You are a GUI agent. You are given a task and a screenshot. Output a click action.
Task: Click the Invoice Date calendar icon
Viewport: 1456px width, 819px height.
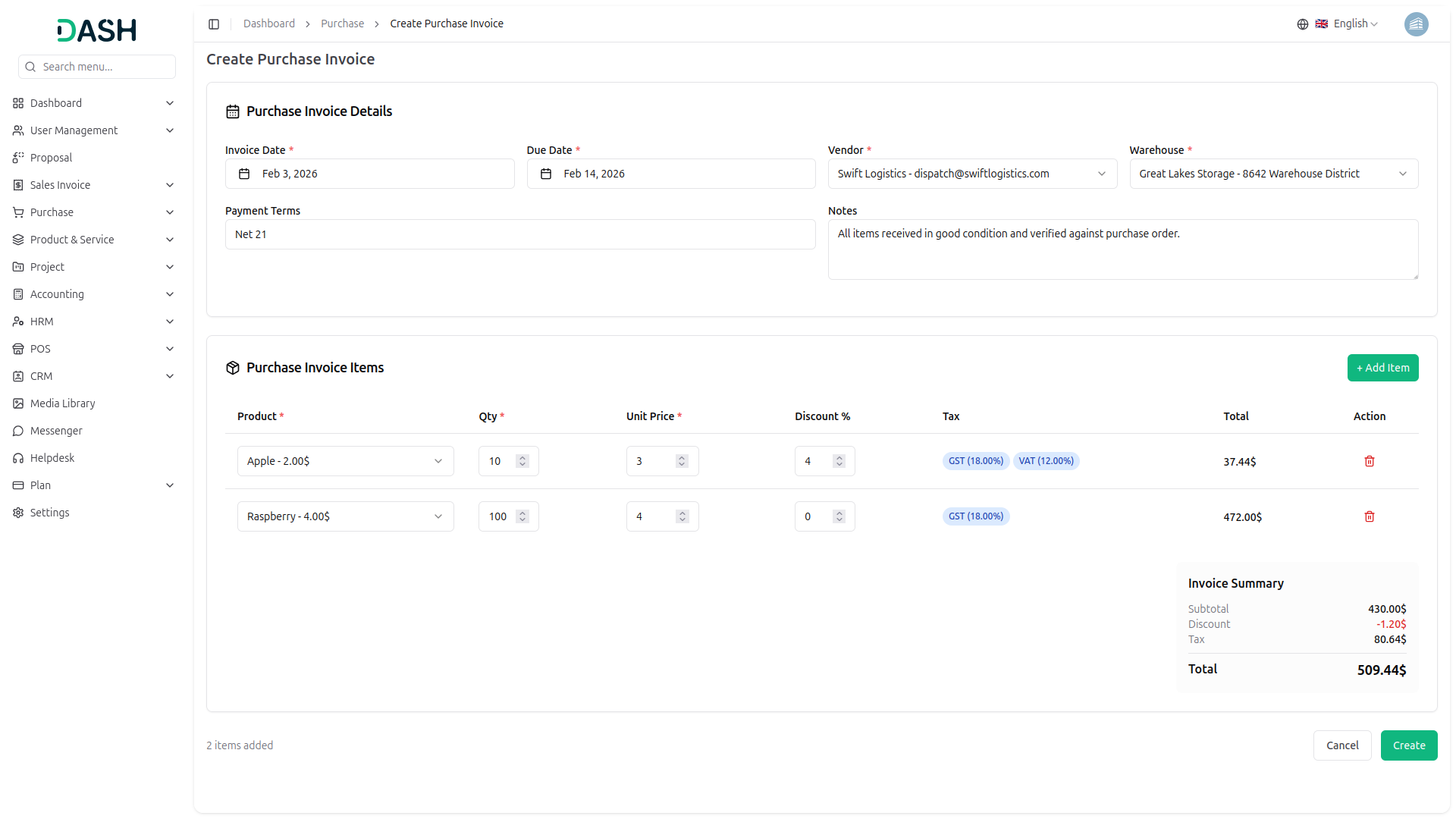point(244,174)
